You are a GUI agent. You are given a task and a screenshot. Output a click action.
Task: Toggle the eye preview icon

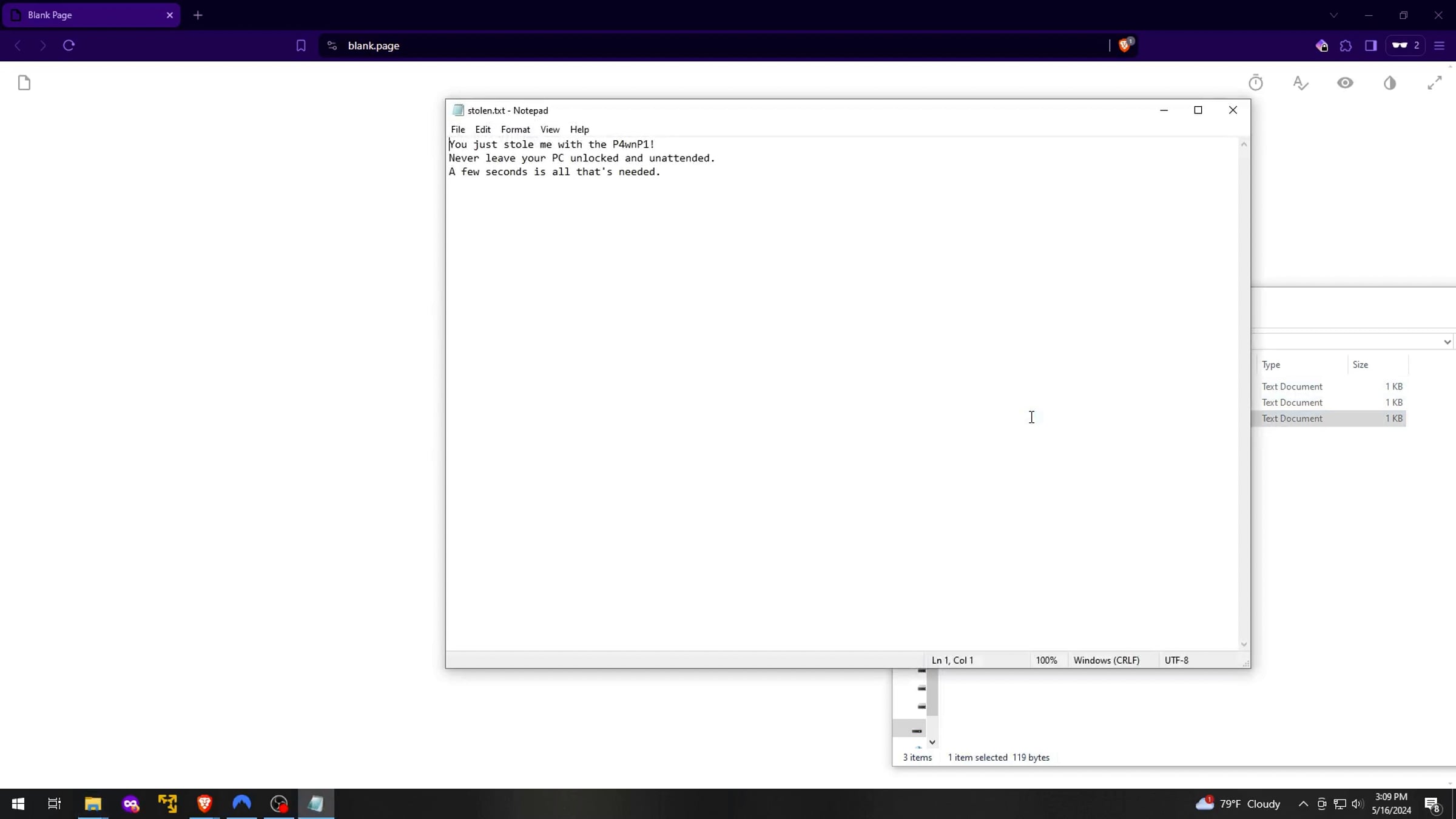[1345, 83]
